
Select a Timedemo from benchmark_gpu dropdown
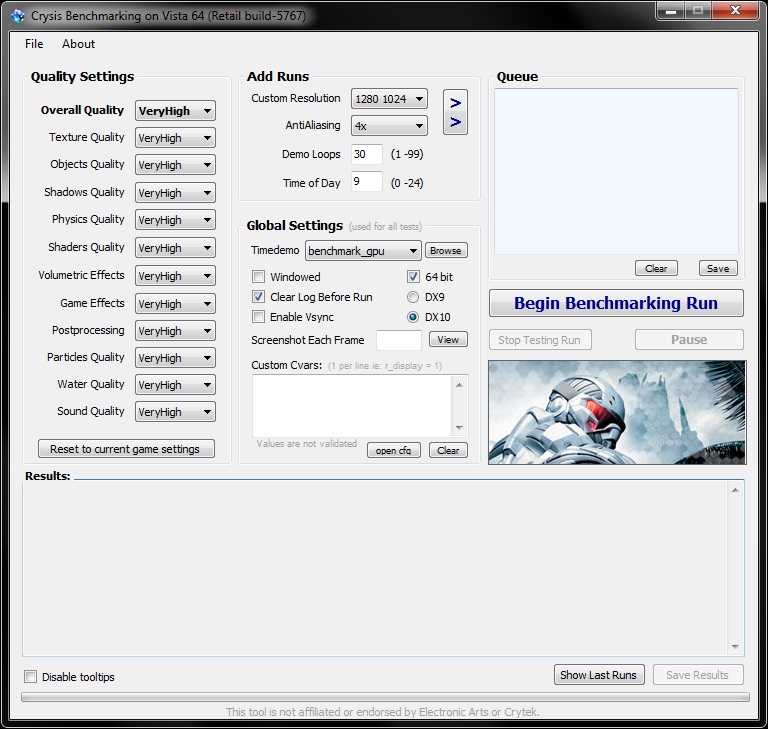tap(363, 251)
